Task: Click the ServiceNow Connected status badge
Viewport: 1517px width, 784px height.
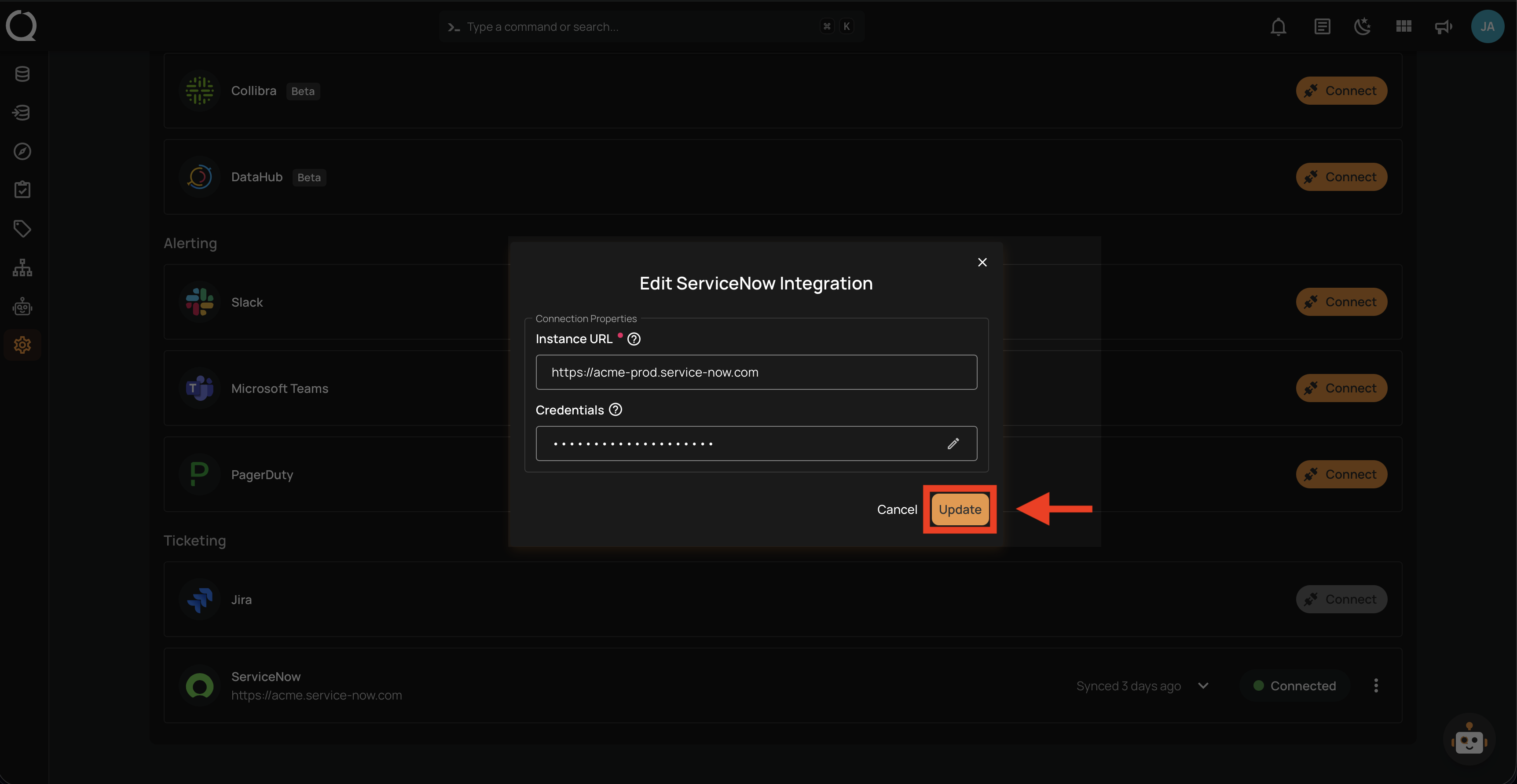Action: [1294, 685]
